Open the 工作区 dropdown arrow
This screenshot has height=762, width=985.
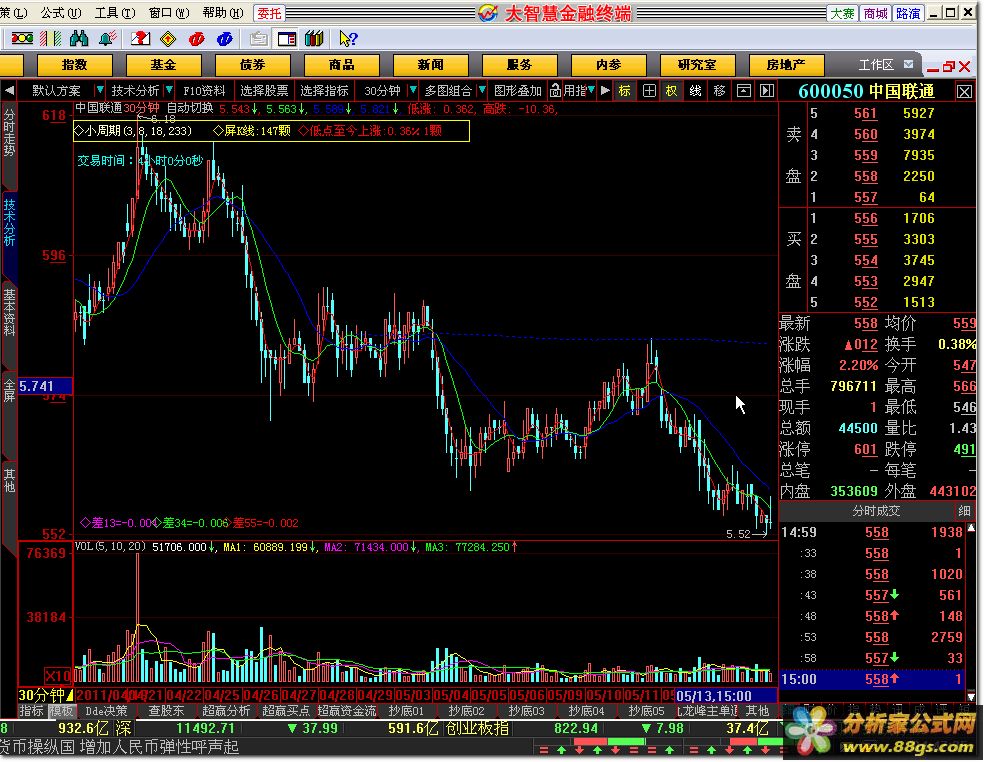click(908, 65)
